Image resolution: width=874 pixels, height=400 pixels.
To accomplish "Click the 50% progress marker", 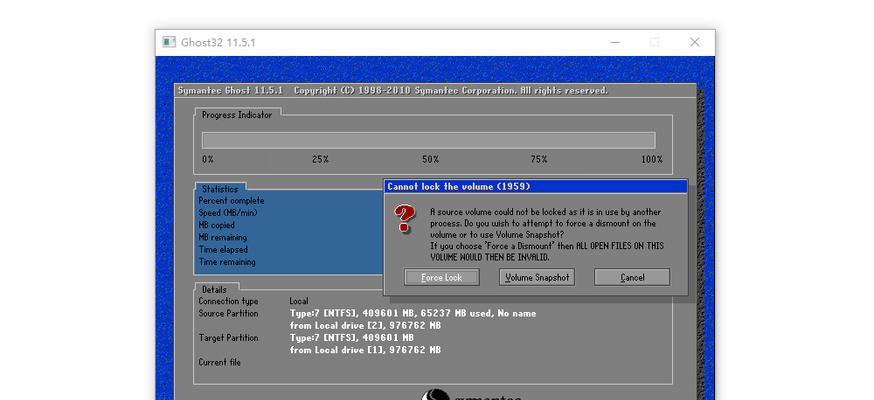I will 430,159.
